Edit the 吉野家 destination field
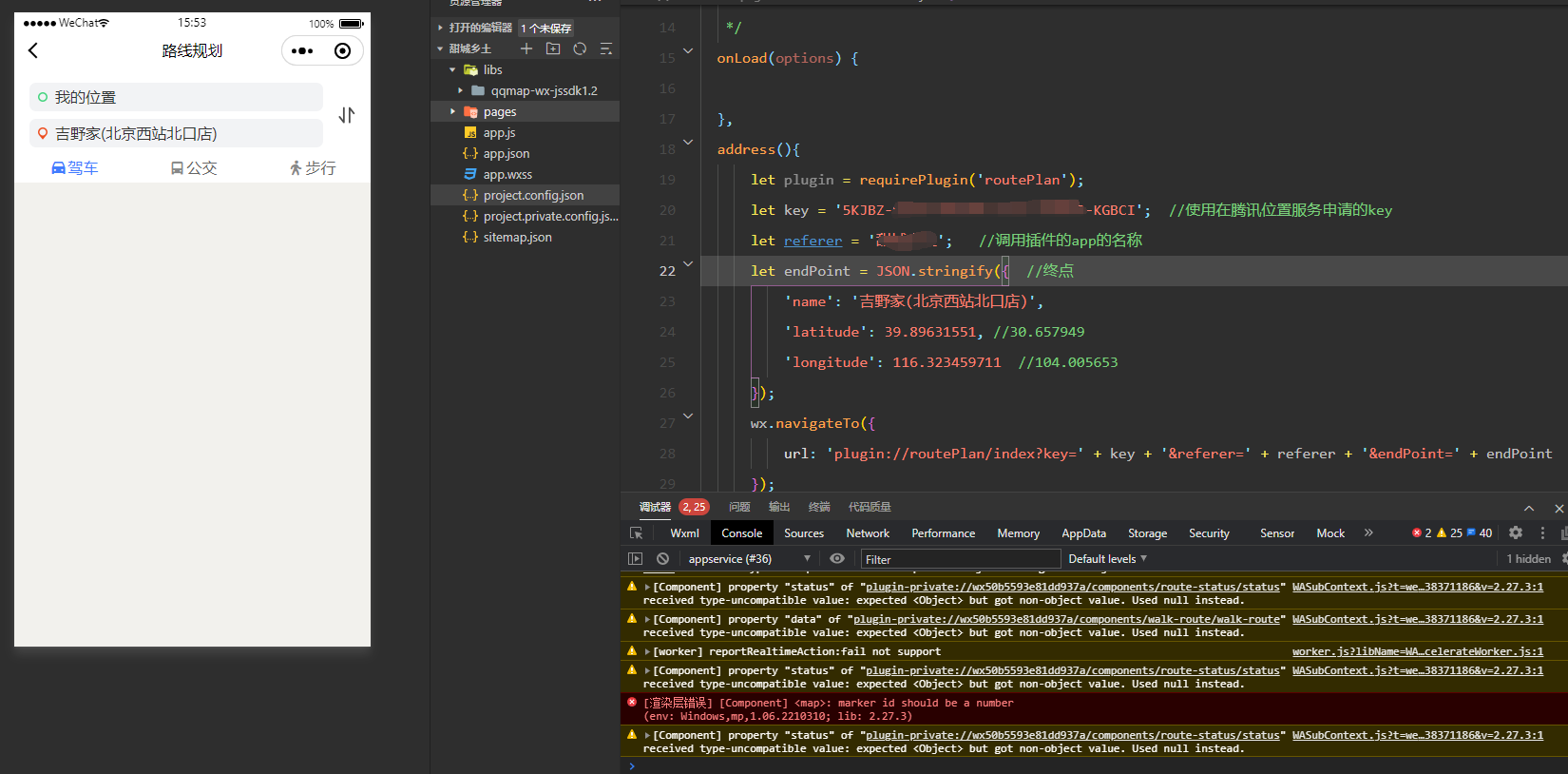The image size is (1568, 774). point(176,134)
